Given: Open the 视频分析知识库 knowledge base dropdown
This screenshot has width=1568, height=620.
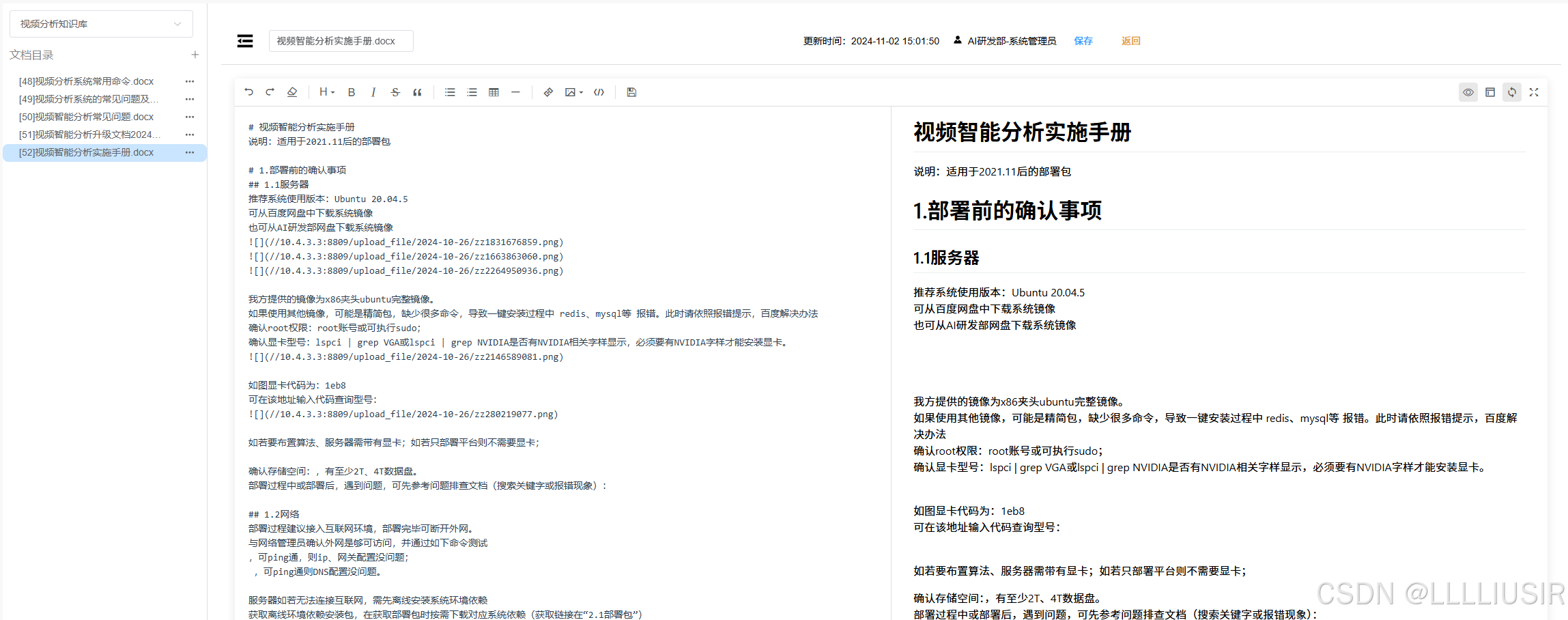Looking at the screenshot, I should [100, 23].
